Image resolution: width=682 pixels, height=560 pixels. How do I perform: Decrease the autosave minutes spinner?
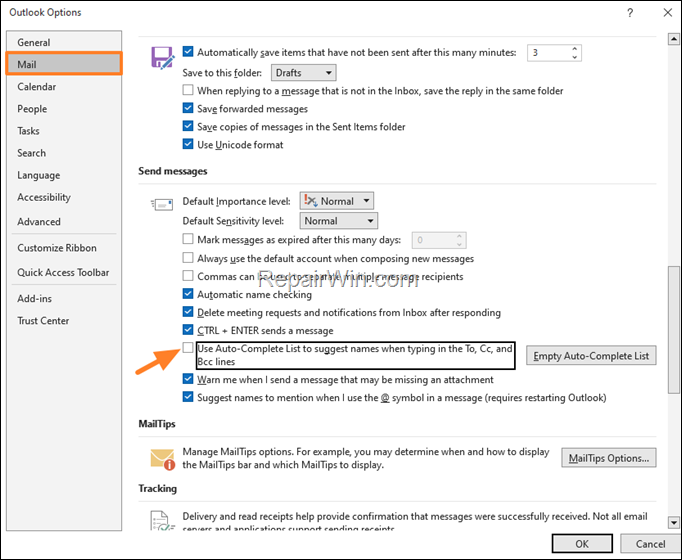pos(575,57)
